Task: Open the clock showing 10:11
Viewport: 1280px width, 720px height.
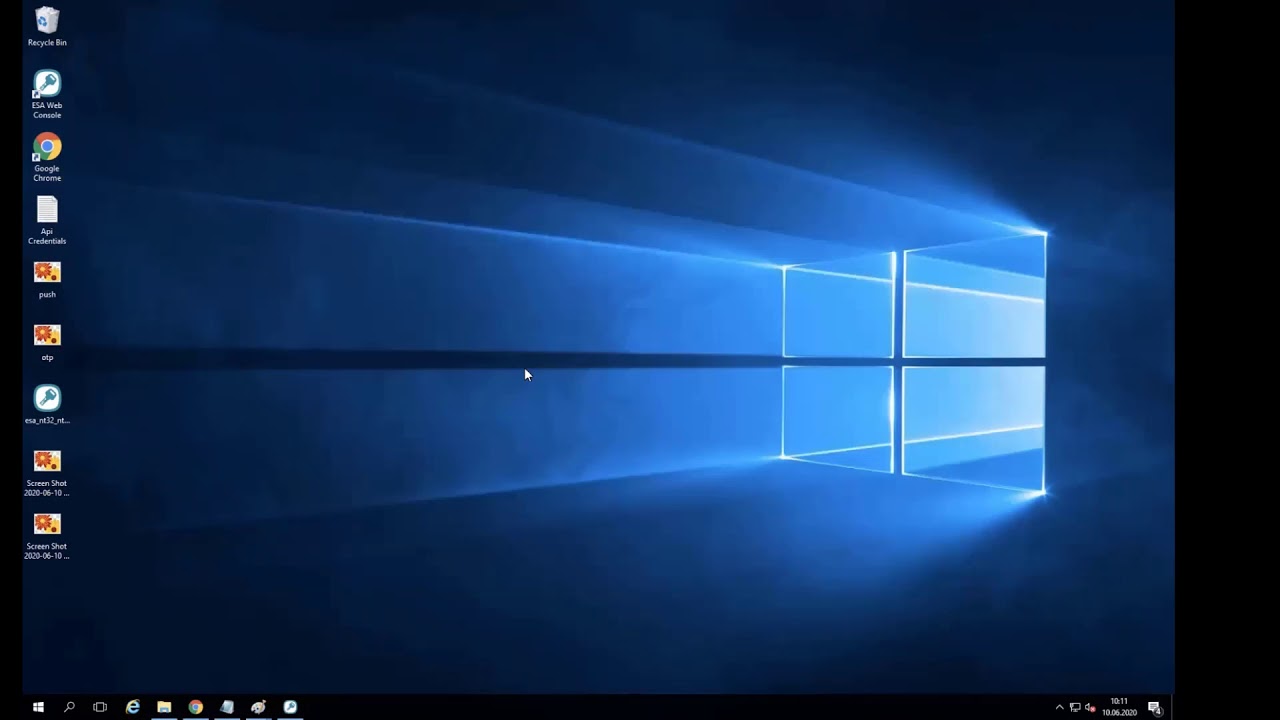Action: (x=1119, y=707)
